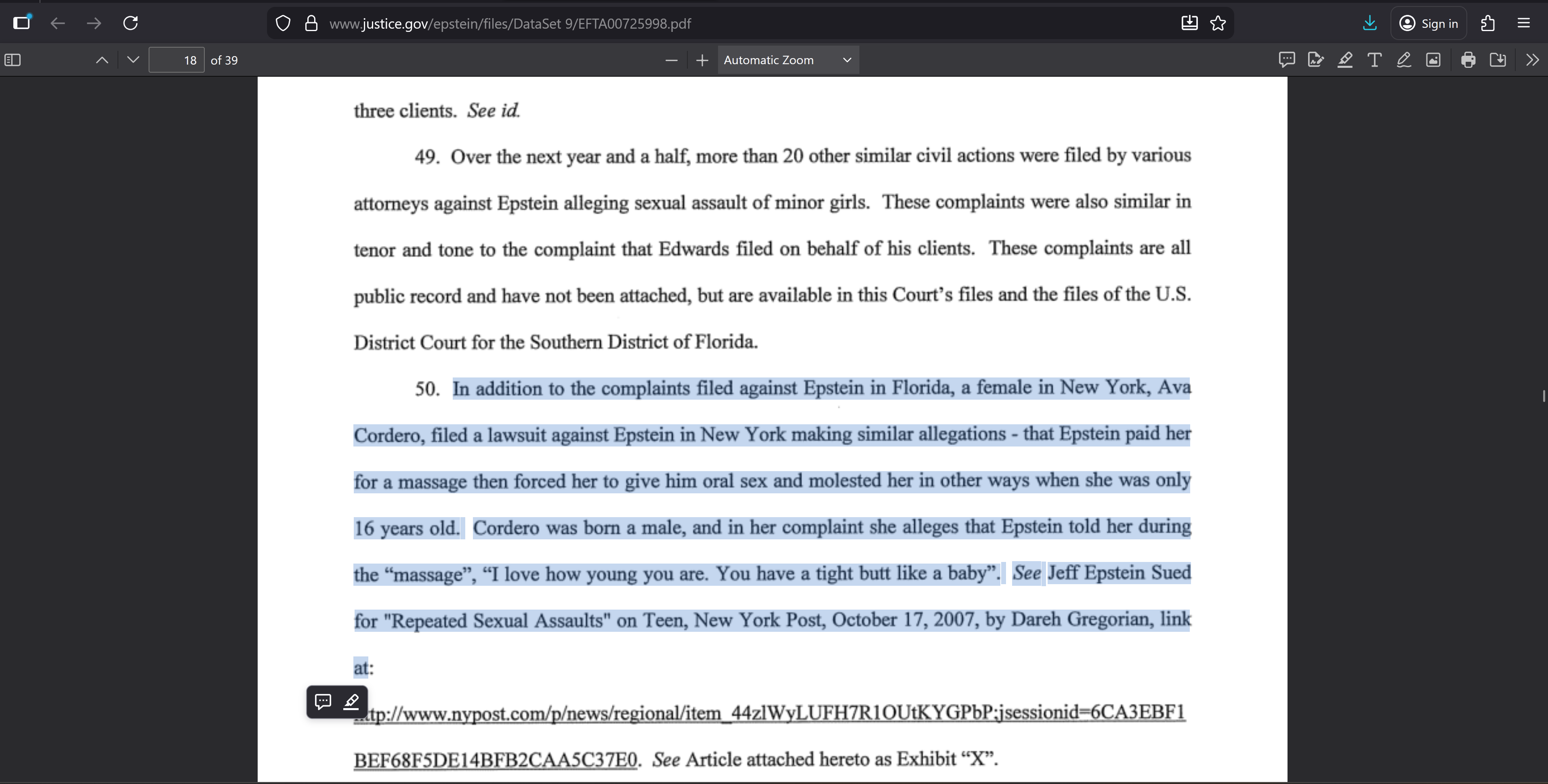Click the page number input field
1548x784 pixels.
pyautogui.click(x=176, y=60)
